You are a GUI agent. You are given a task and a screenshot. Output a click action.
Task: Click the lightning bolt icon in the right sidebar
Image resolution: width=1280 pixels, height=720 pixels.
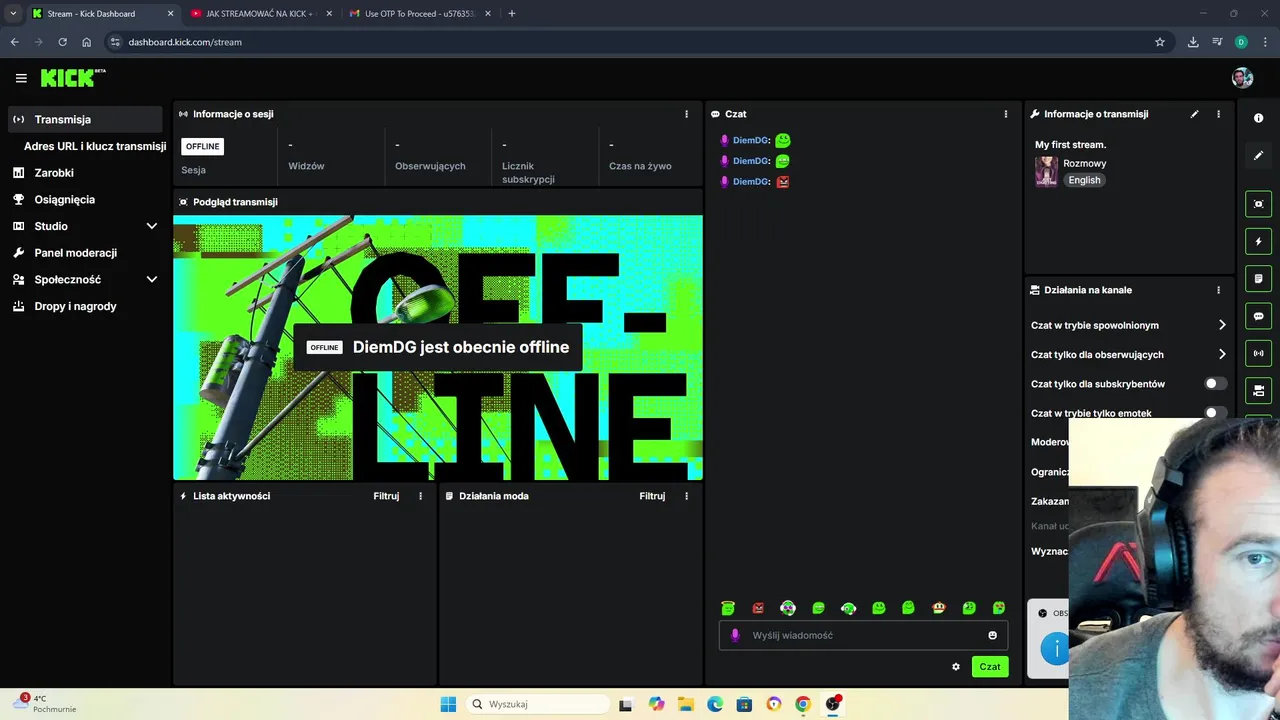[1258, 241]
